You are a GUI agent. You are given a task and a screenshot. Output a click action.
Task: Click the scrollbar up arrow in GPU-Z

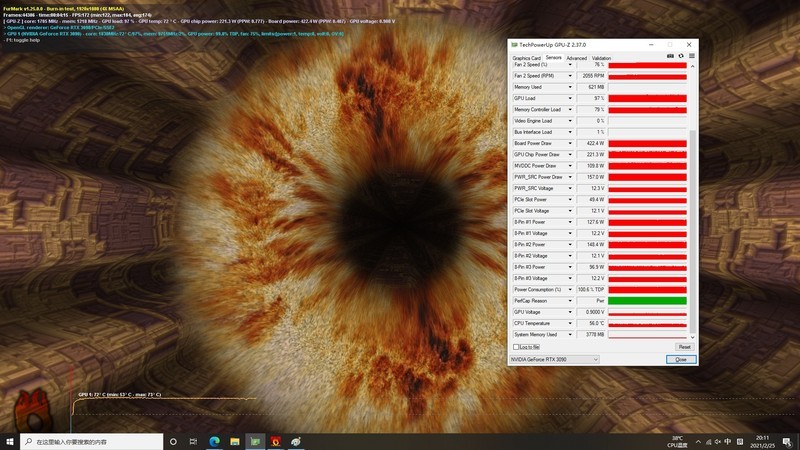692,66
